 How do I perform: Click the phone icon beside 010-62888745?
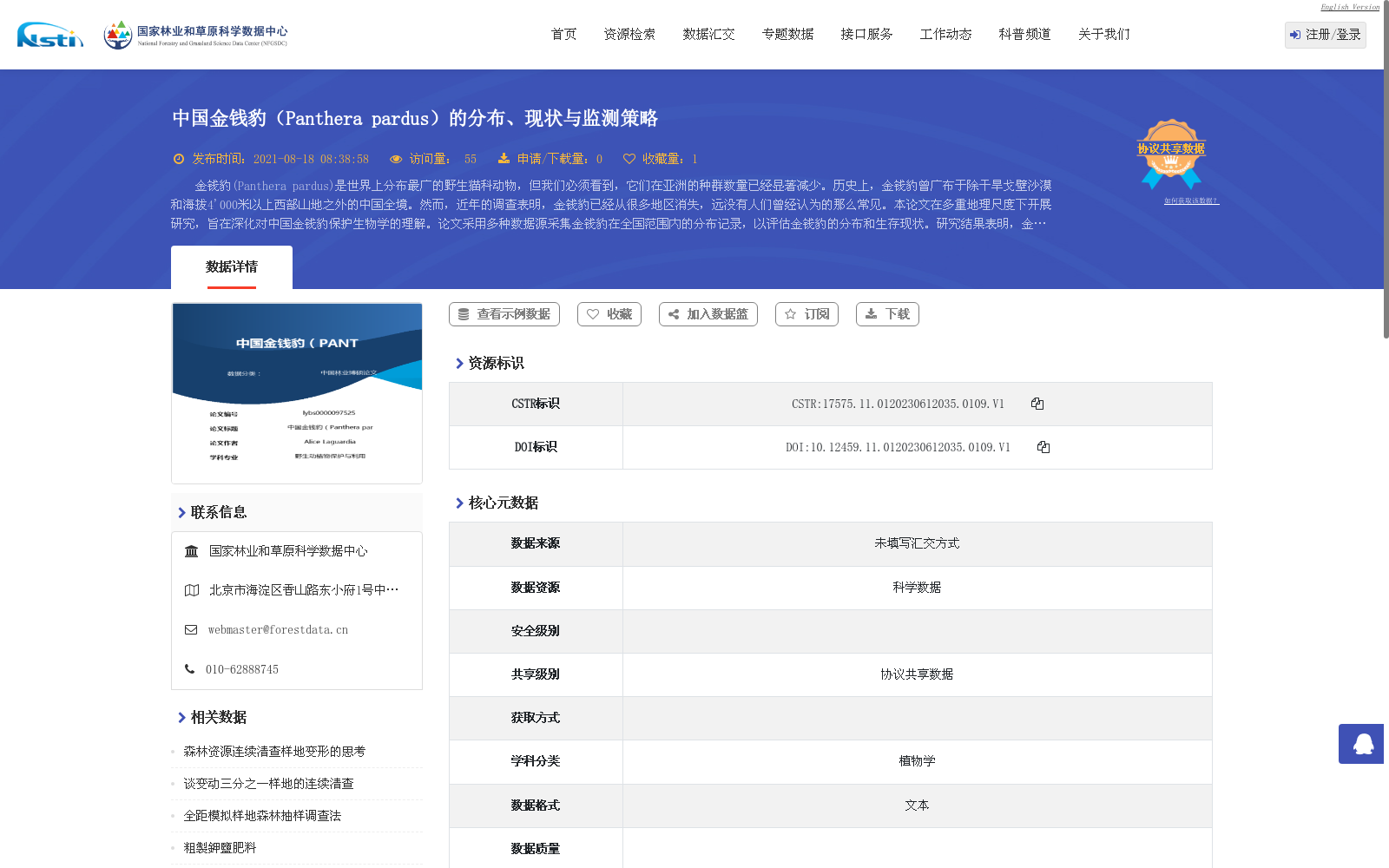coord(189,668)
